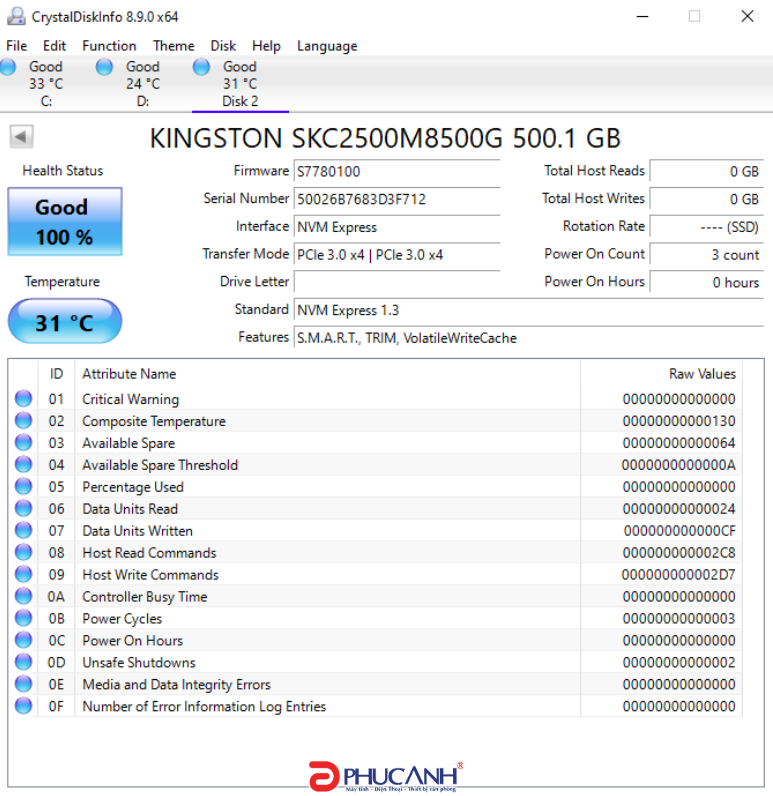This screenshot has width=773, height=796.
Task: Click the status orb for Host Write Commands
Action: click(x=23, y=574)
